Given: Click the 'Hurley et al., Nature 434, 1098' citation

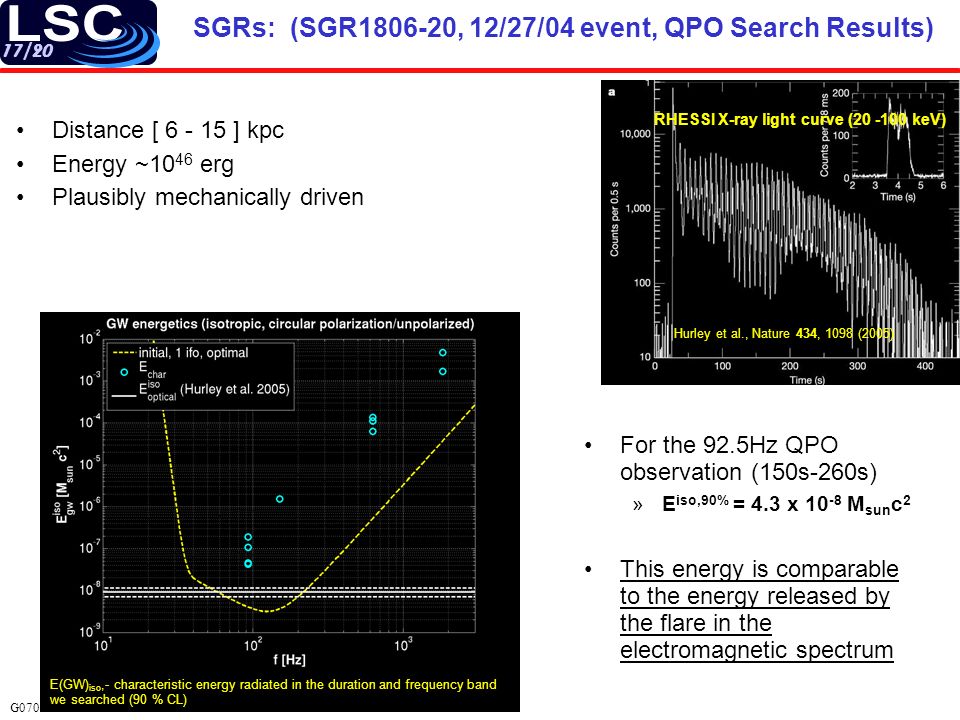Looking at the screenshot, I should [784, 334].
